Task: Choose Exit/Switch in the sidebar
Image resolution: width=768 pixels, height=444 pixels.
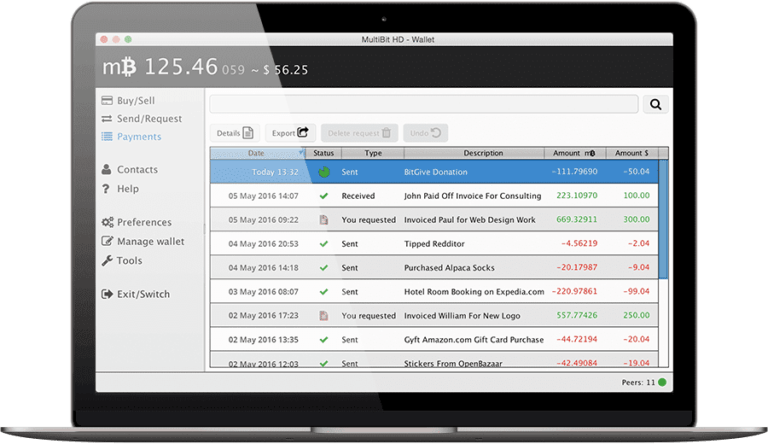Action: pos(136,294)
